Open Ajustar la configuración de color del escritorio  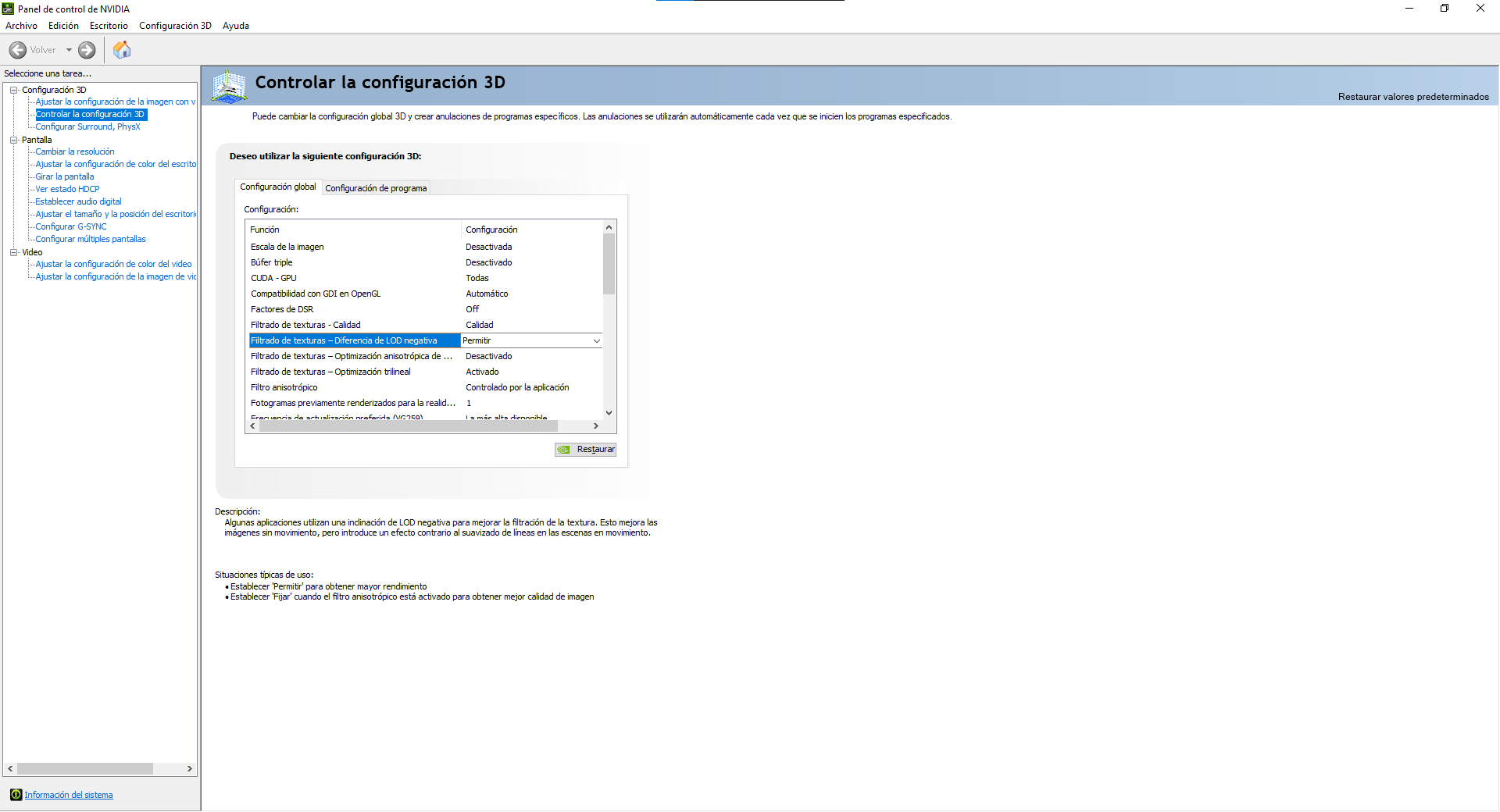tap(116, 164)
